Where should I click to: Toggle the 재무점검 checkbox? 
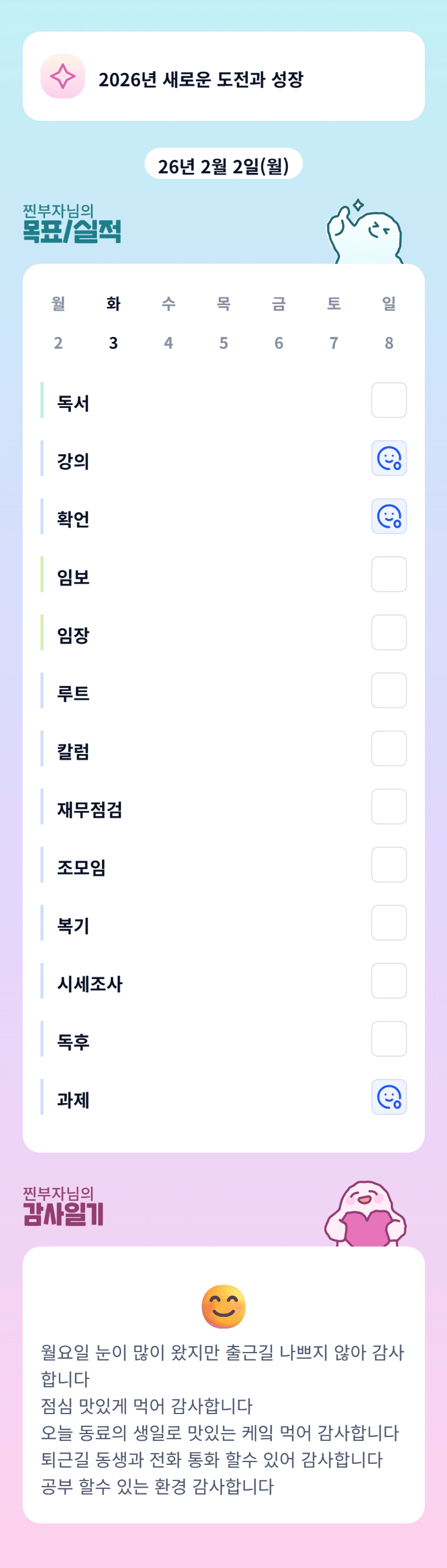(389, 806)
